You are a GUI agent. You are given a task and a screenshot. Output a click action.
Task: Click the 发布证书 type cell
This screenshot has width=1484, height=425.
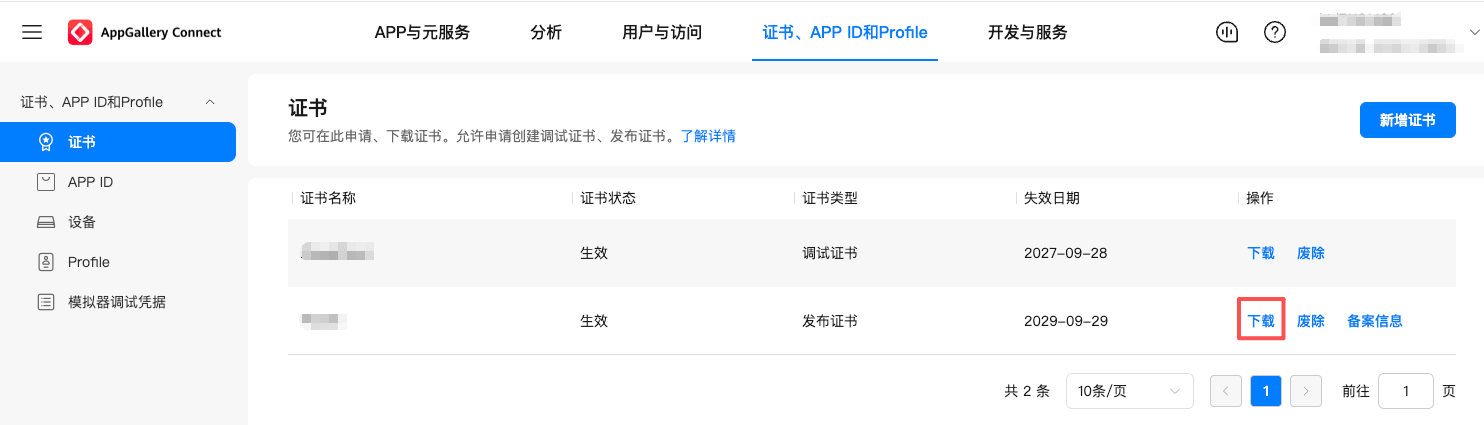(830, 321)
